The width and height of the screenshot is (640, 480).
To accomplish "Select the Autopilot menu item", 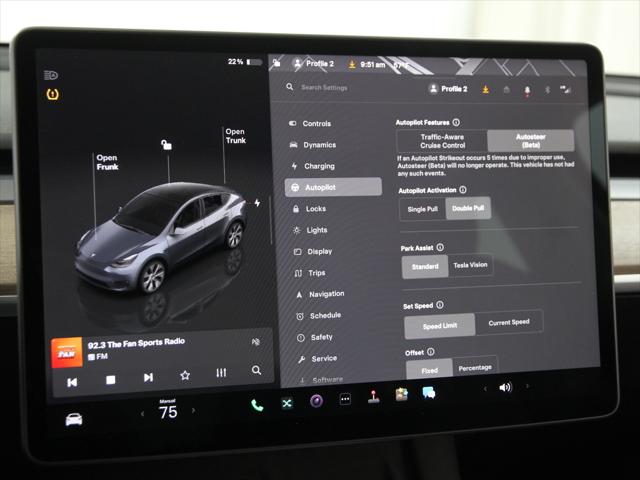I will (333, 187).
